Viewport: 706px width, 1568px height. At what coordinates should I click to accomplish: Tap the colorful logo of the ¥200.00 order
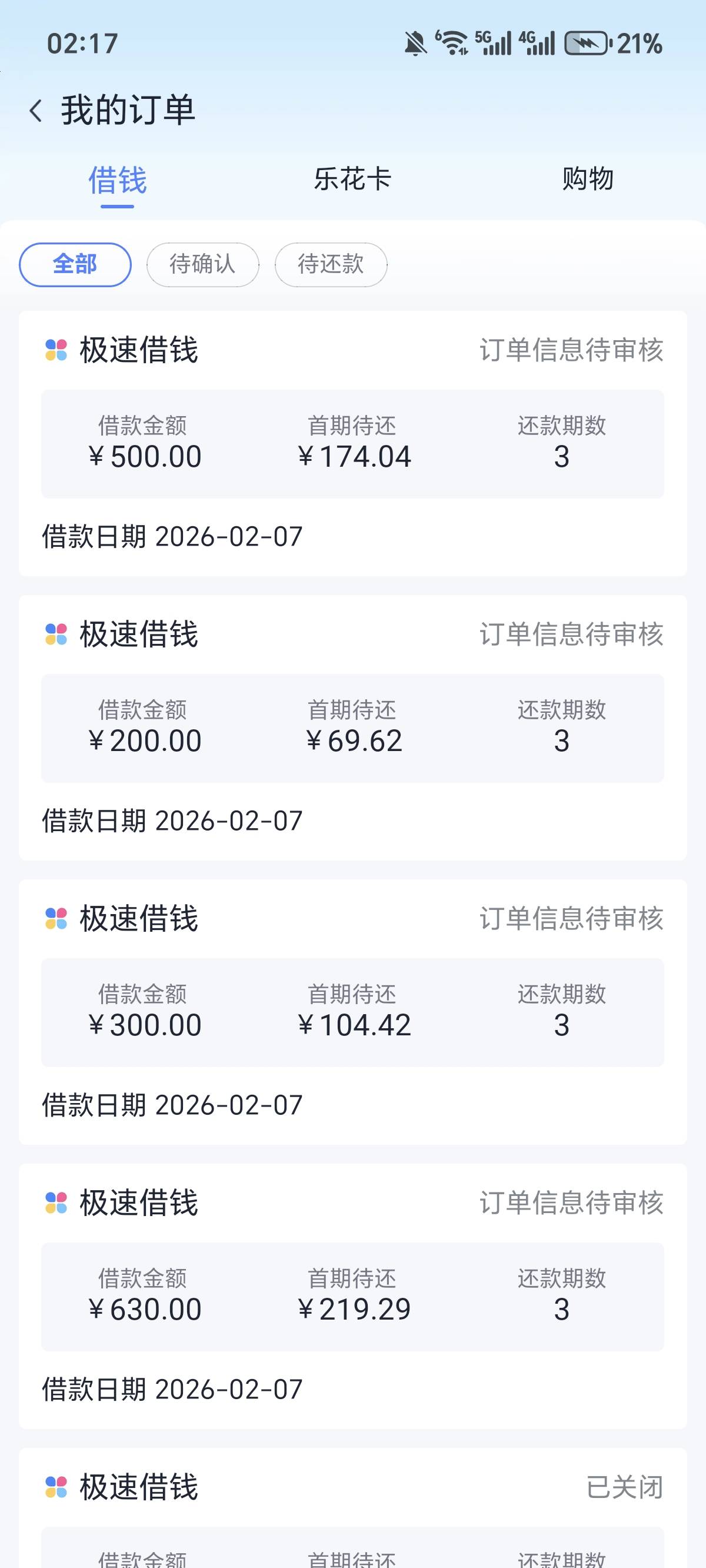pos(56,634)
